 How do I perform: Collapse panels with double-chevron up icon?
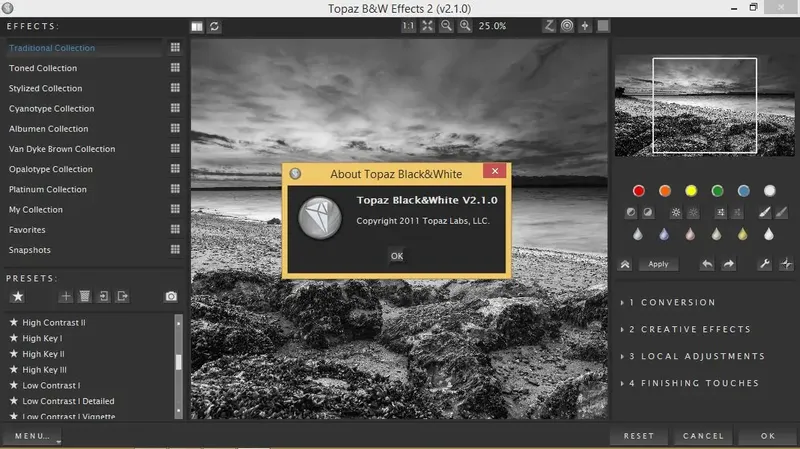click(625, 264)
